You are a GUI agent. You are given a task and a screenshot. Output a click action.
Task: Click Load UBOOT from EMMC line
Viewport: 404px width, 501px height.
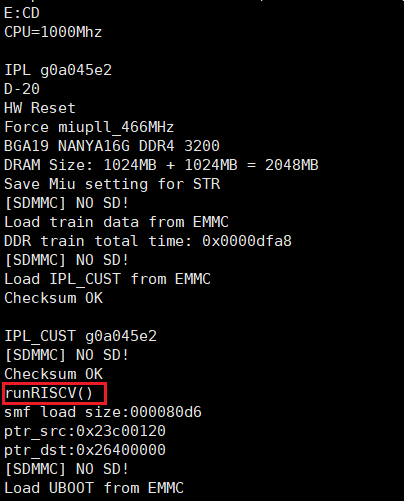pos(94,488)
